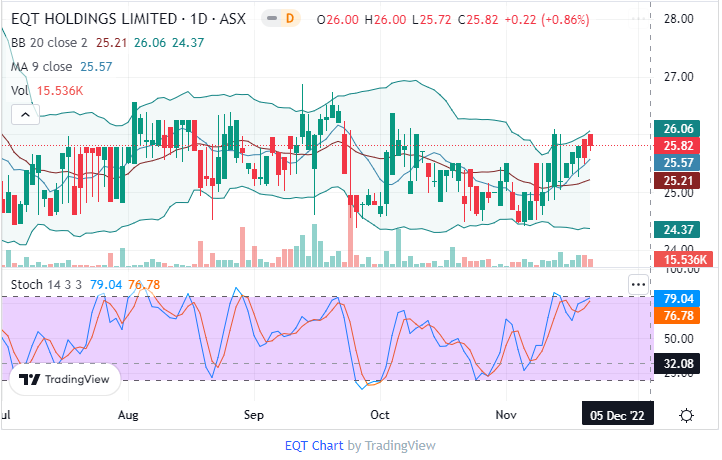Open chart settings gear icon
Image resolution: width=722 pixels, height=460 pixels.
point(687,415)
